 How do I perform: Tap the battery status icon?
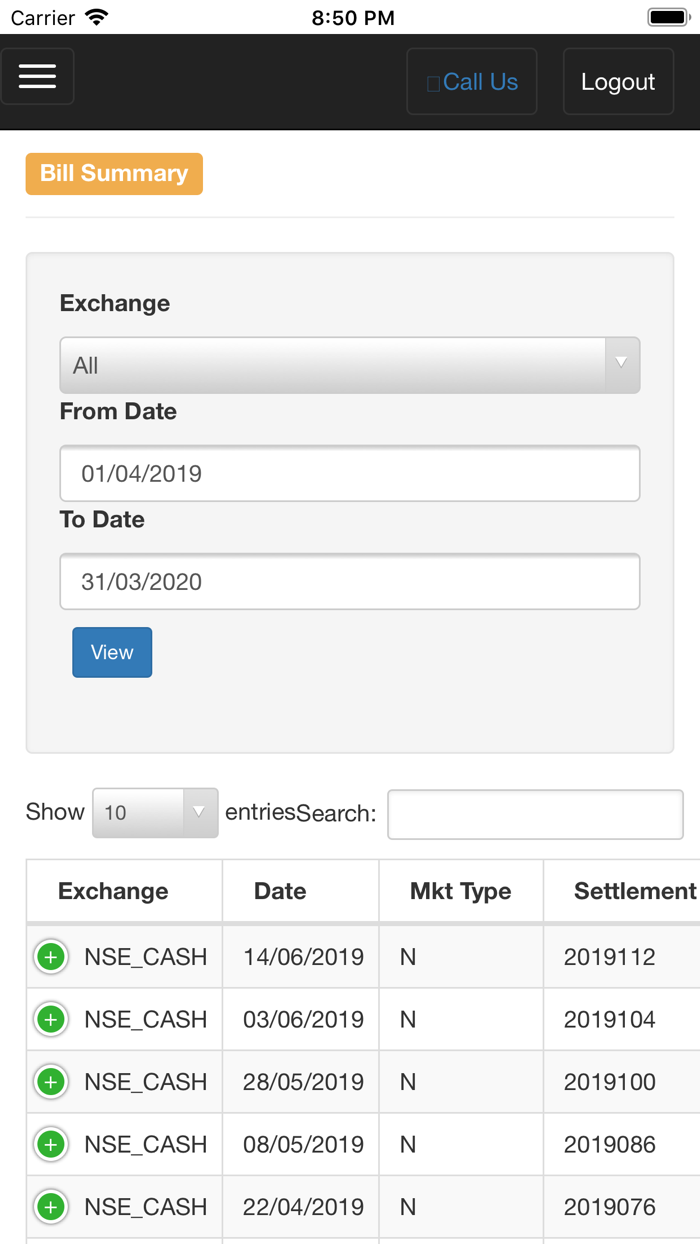point(668,17)
